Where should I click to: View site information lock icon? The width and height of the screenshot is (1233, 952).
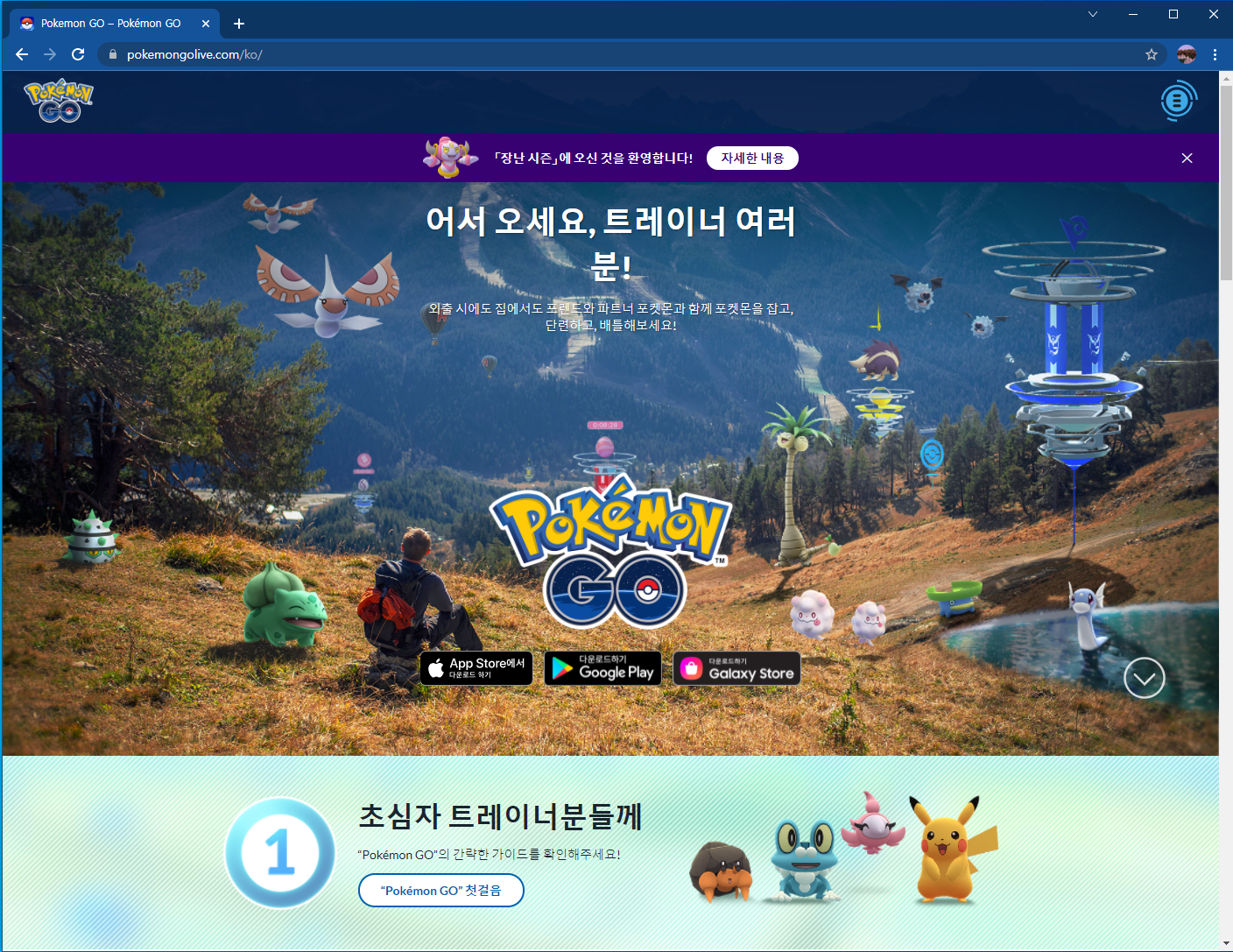tap(112, 54)
